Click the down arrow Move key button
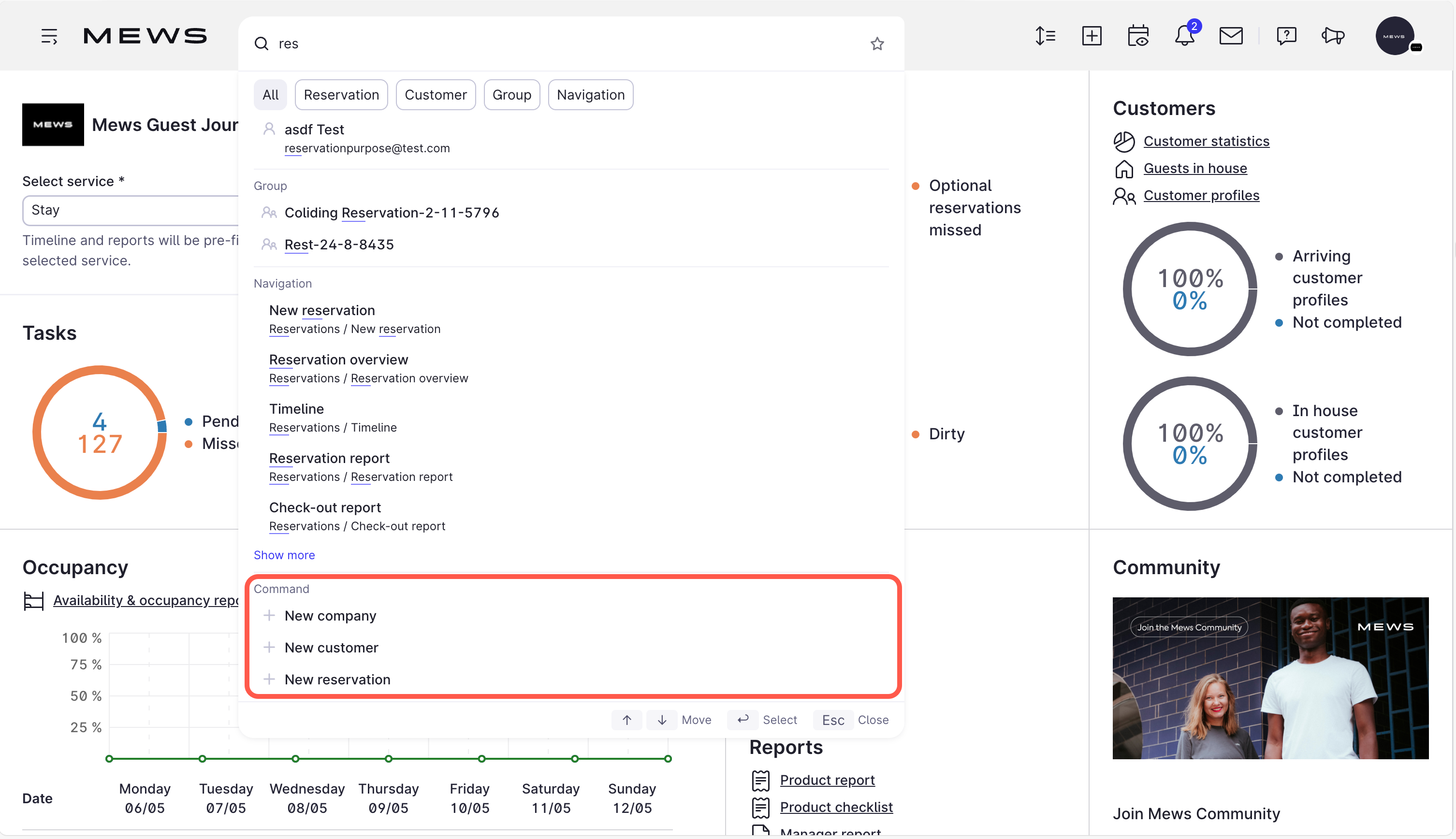 click(x=662, y=720)
